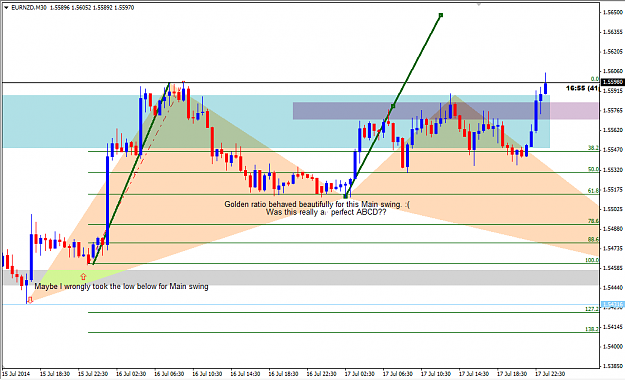Click the EURNZD,M30 chart title text
625x380 pixels.
coord(29,7)
